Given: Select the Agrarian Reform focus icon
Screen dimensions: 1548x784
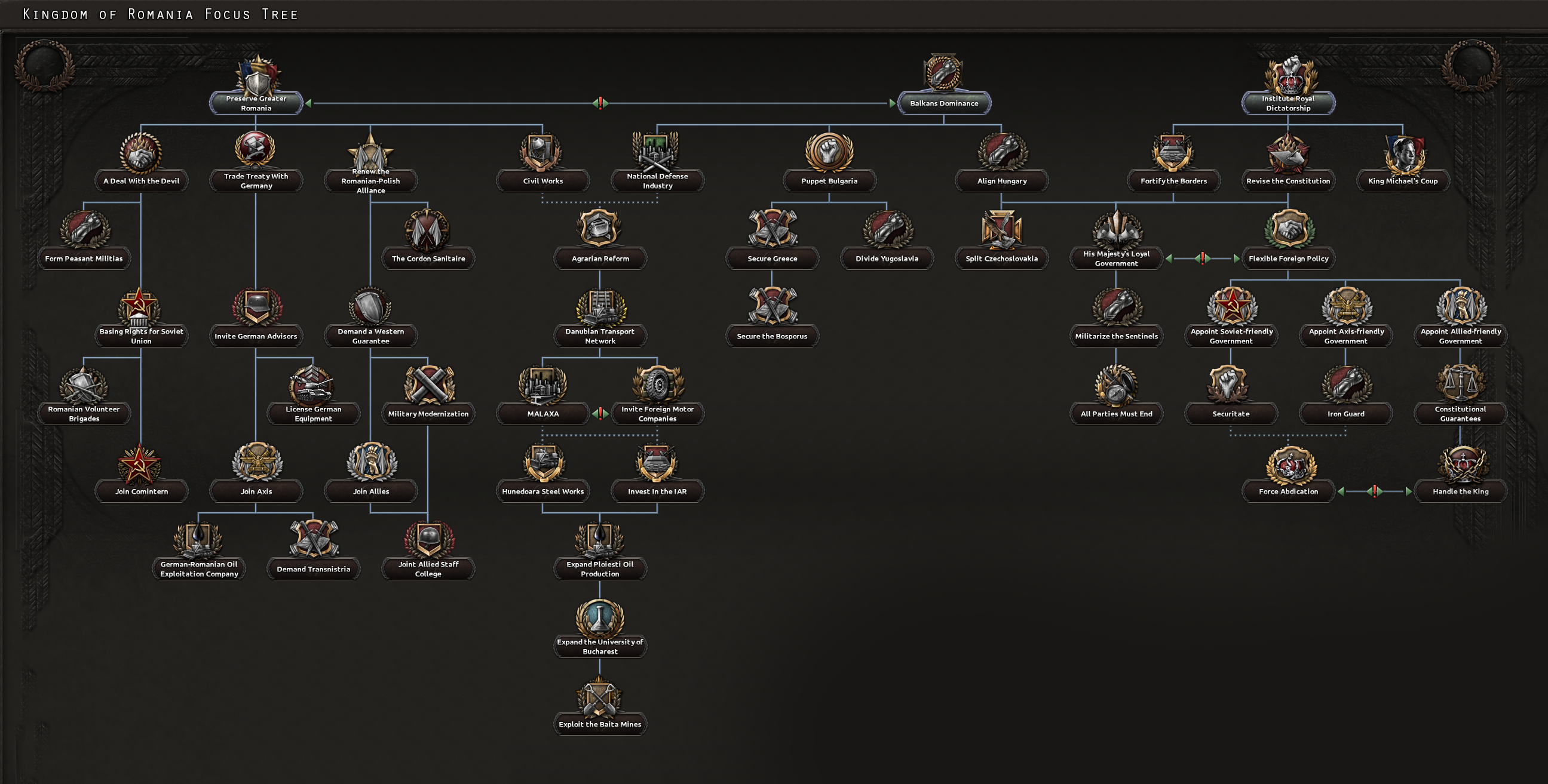Looking at the screenshot, I should click(x=600, y=229).
